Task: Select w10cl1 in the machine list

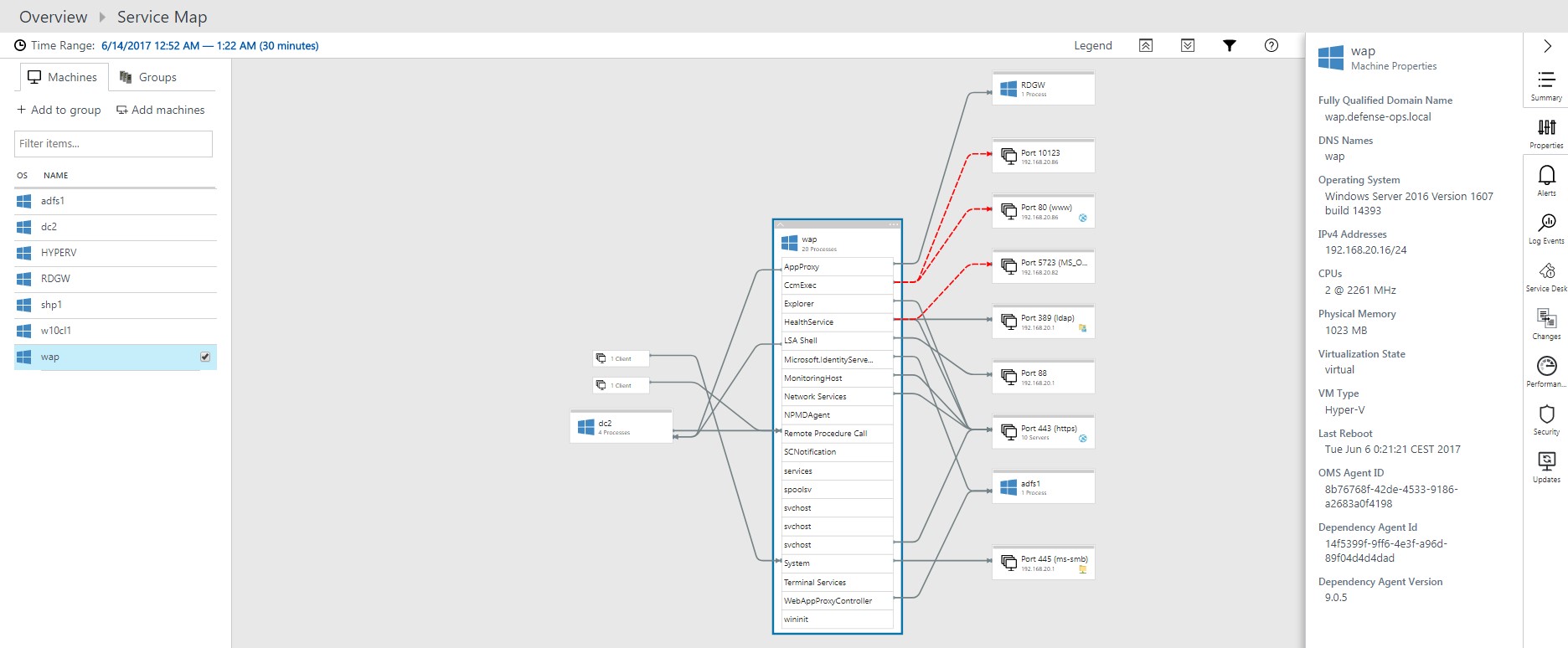Action: pos(116,331)
